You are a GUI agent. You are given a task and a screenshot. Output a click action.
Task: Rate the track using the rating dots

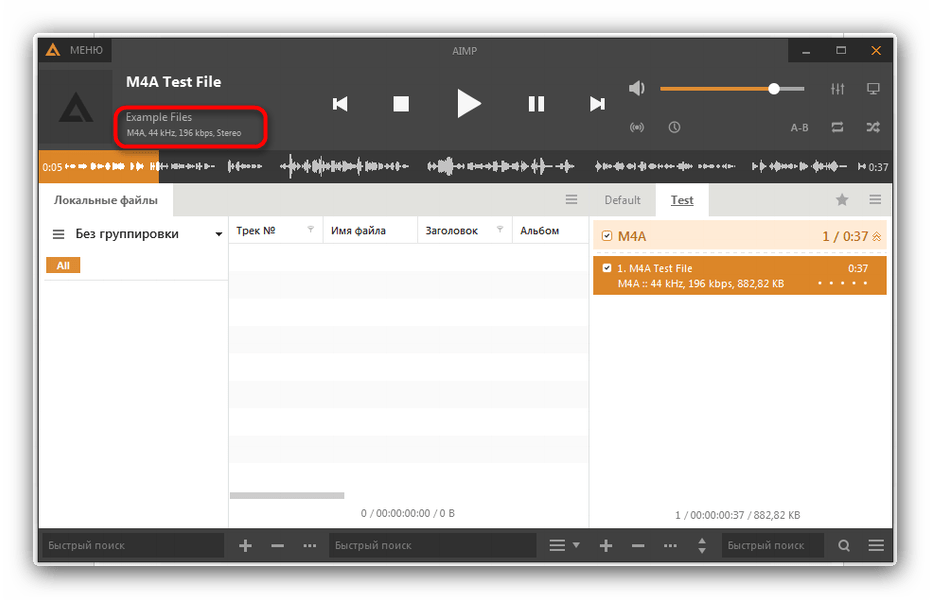[x=842, y=284]
